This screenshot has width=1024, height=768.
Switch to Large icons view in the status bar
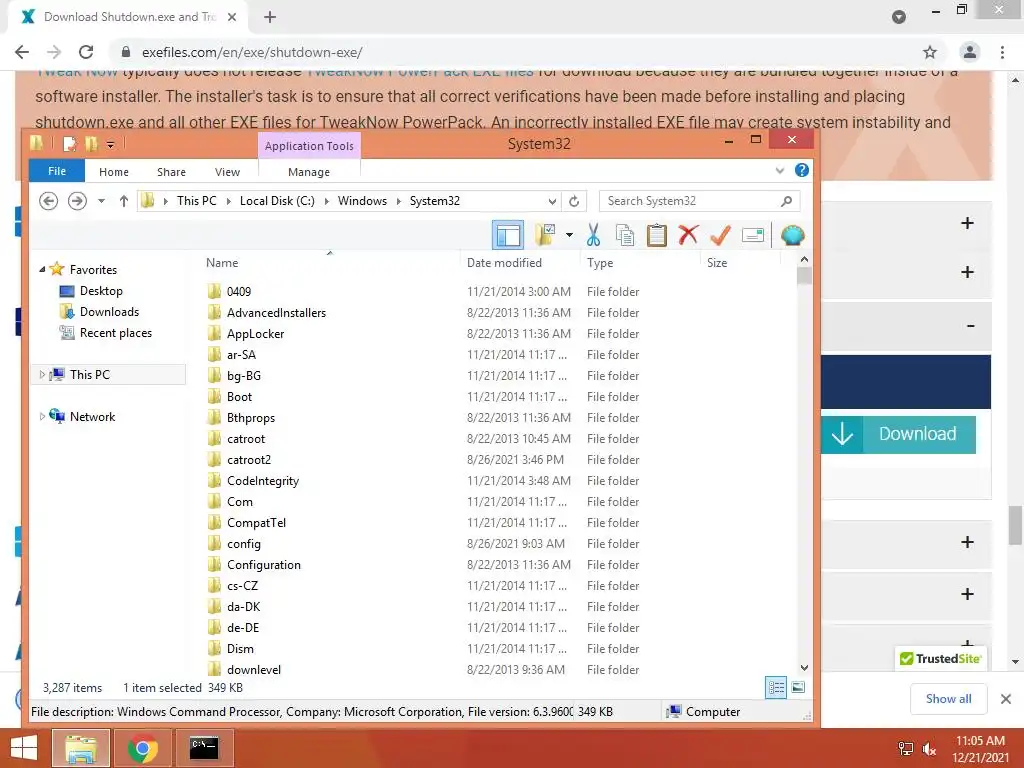pos(798,687)
